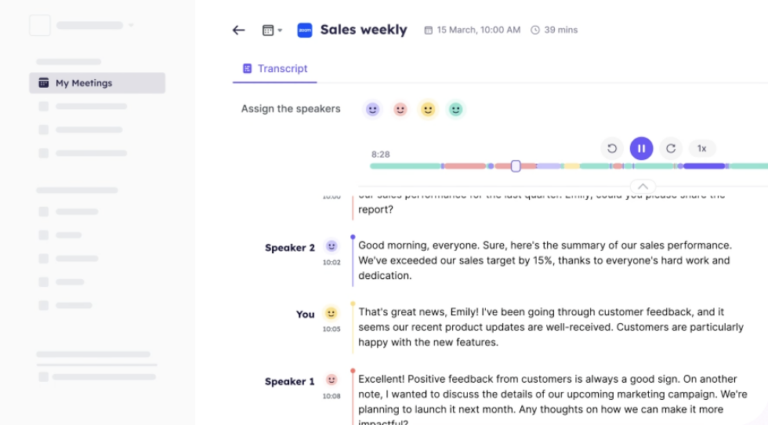
Task: Rewind the recording with the back button
Action: click(x=612, y=148)
